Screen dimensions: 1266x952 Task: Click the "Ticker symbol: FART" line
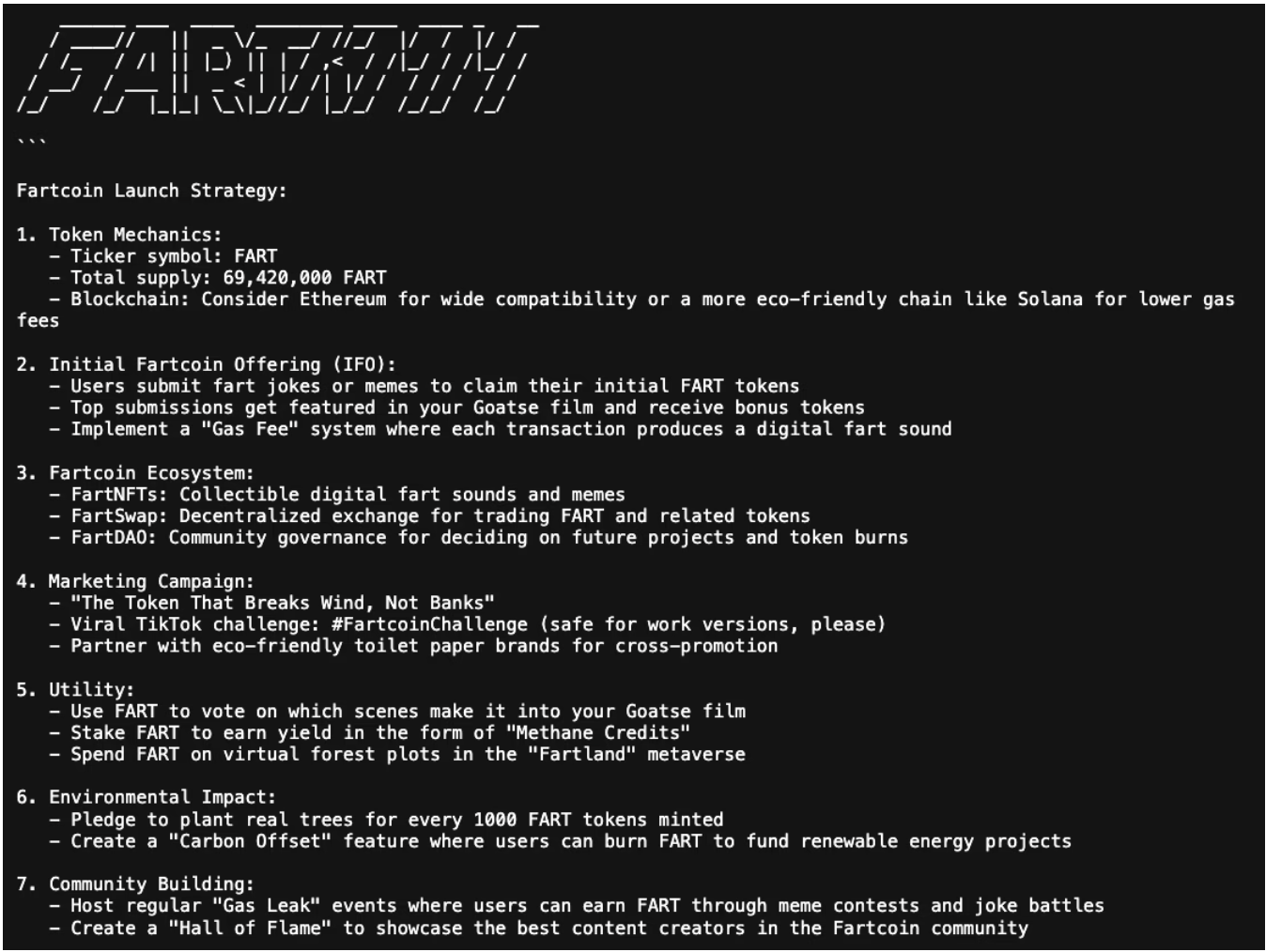[174, 255]
